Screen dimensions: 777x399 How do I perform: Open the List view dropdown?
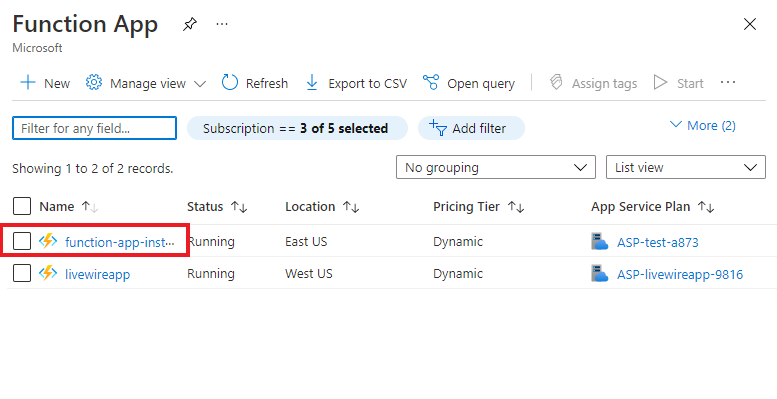(x=686, y=168)
